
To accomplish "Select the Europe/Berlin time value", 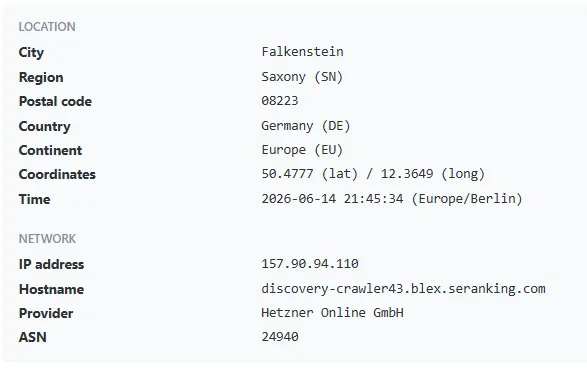I will [392, 199].
